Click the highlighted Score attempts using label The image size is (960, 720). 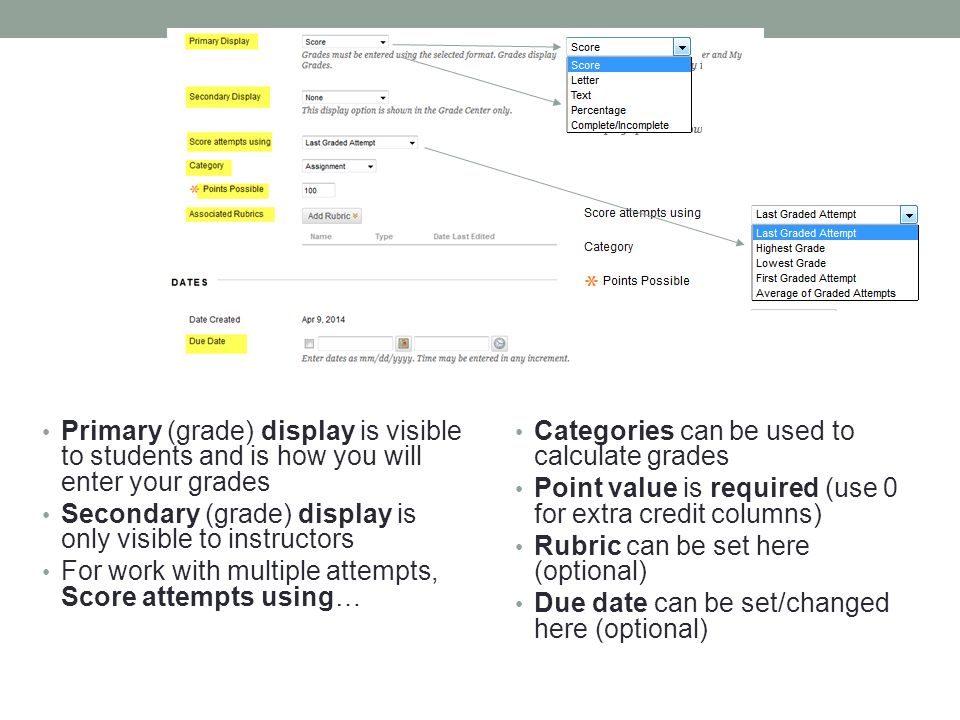(230, 141)
